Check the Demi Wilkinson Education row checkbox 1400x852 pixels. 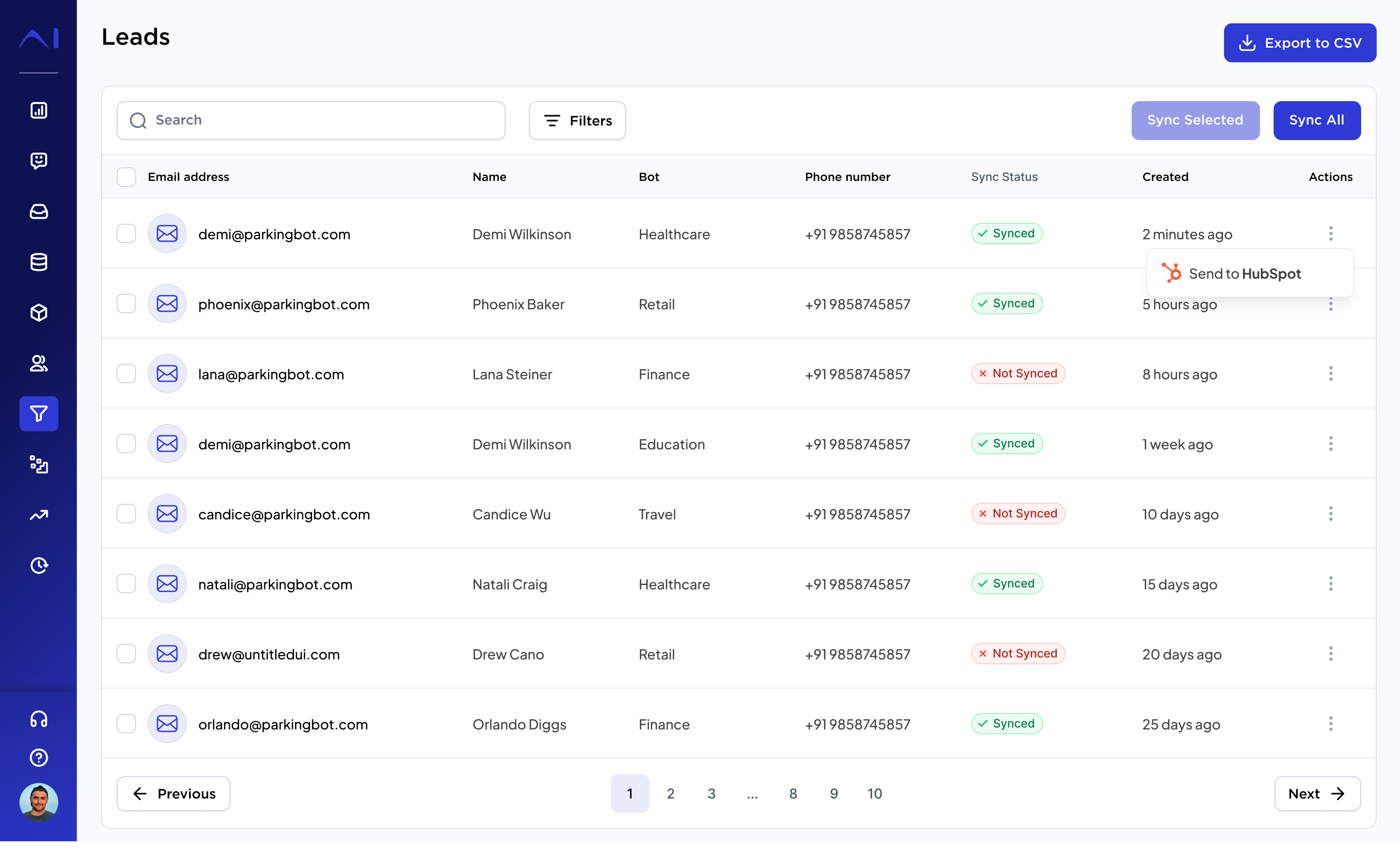[x=126, y=444]
